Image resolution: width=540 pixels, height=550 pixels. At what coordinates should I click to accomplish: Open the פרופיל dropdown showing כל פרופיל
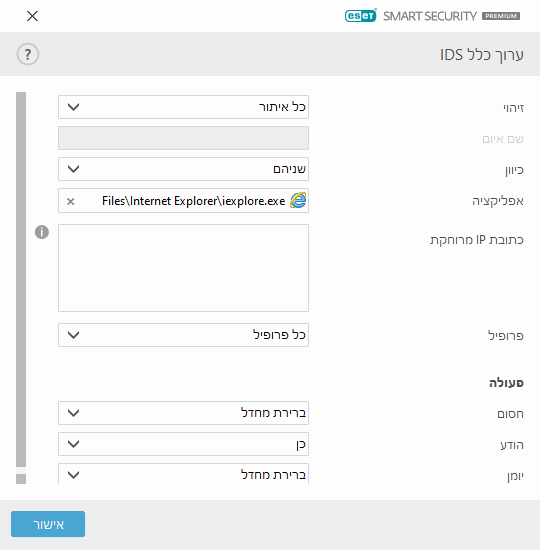(x=184, y=335)
